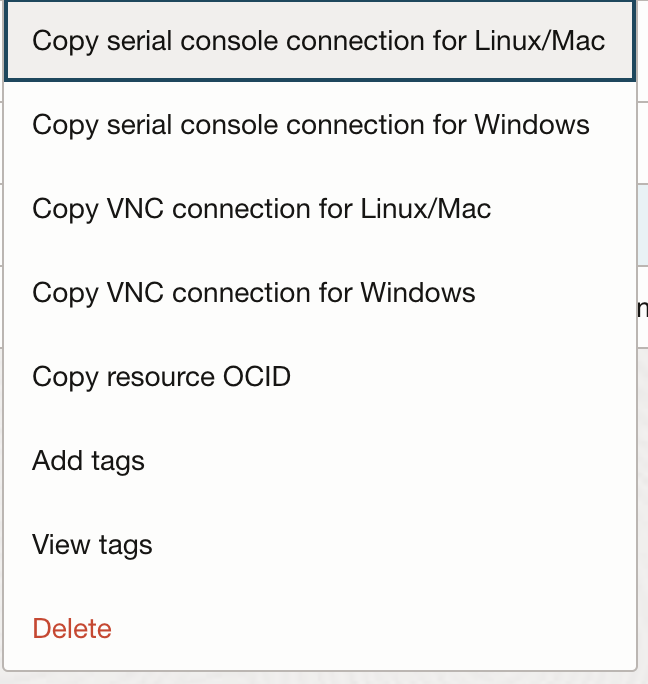Add tags to this console connection

(89, 461)
